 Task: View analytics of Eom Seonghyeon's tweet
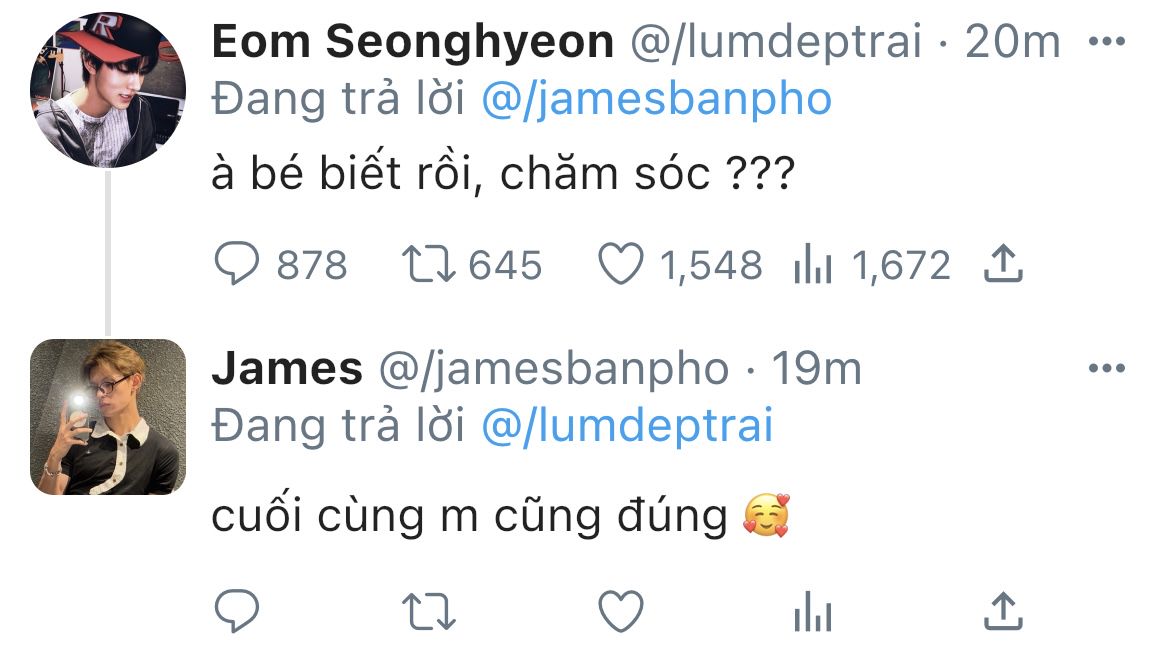click(x=814, y=265)
